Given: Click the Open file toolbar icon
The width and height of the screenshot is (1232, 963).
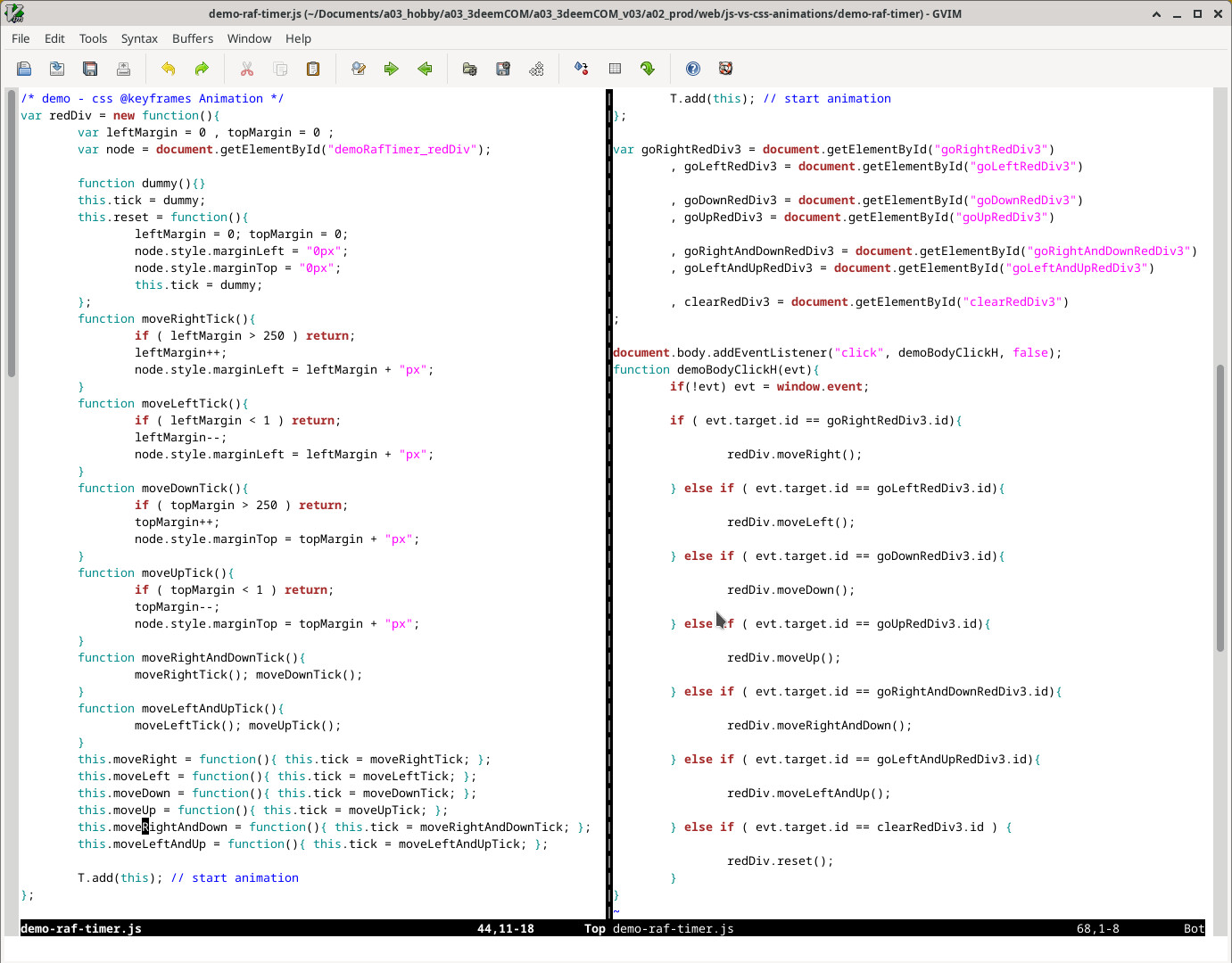Looking at the screenshot, I should 24,69.
